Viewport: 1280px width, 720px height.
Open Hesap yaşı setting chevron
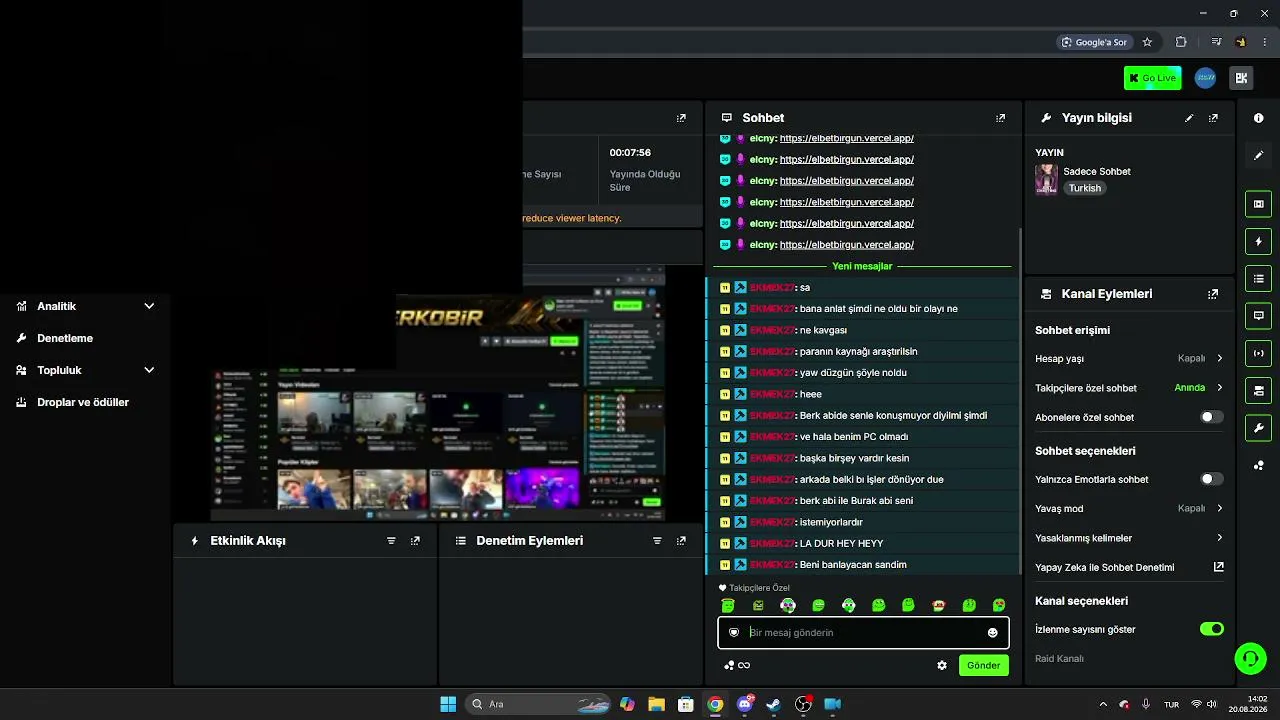pyautogui.click(x=1219, y=358)
